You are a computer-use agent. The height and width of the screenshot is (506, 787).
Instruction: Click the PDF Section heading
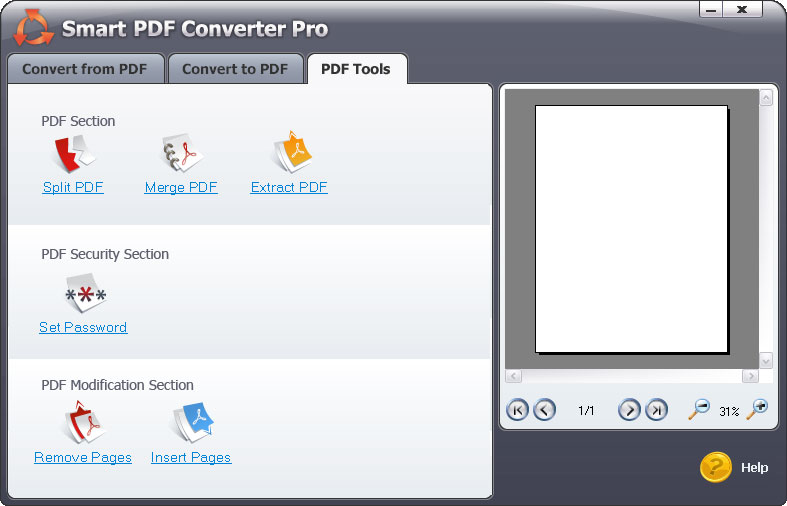click(x=78, y=121)
